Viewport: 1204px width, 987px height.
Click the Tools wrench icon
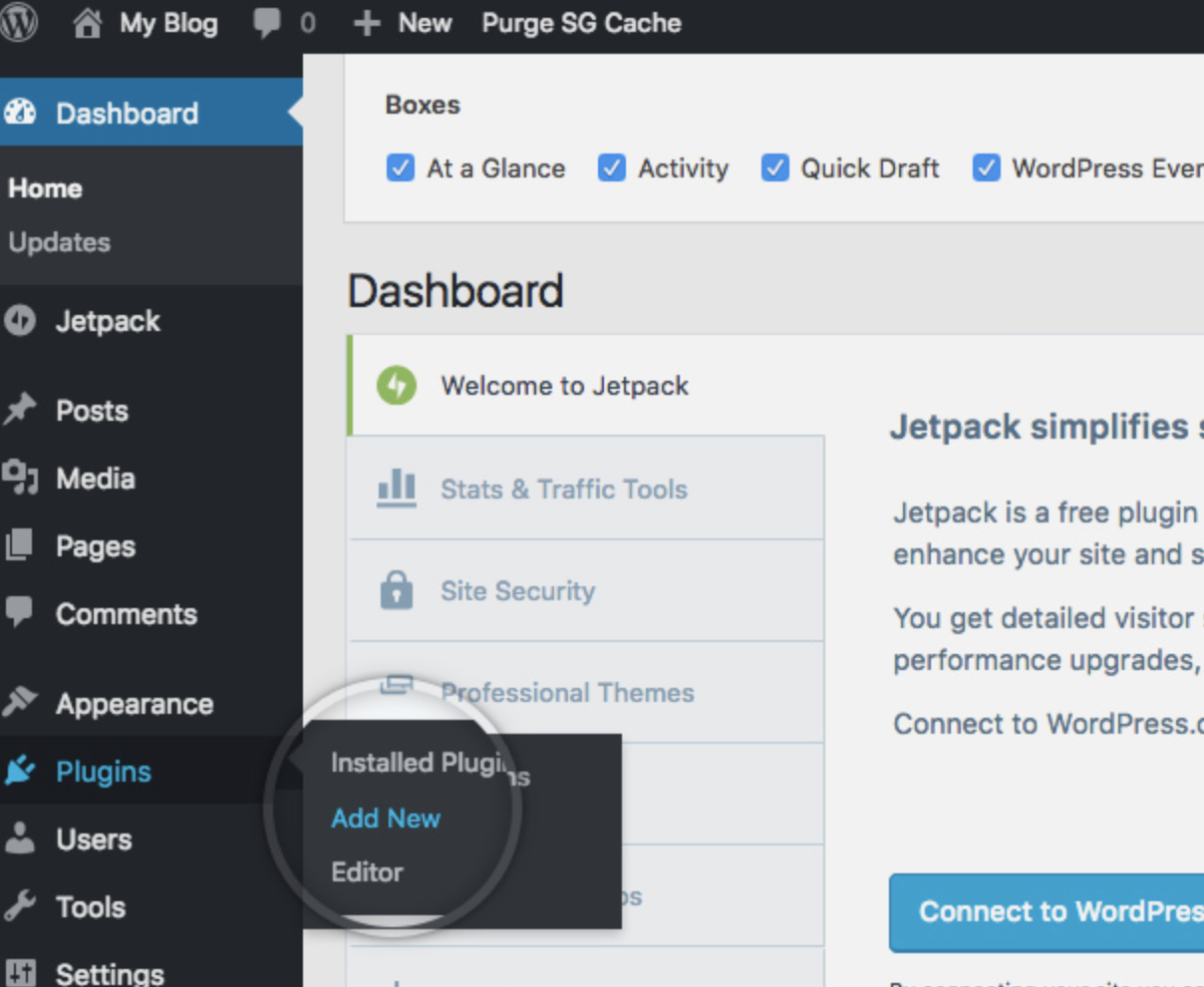[20, 907]
